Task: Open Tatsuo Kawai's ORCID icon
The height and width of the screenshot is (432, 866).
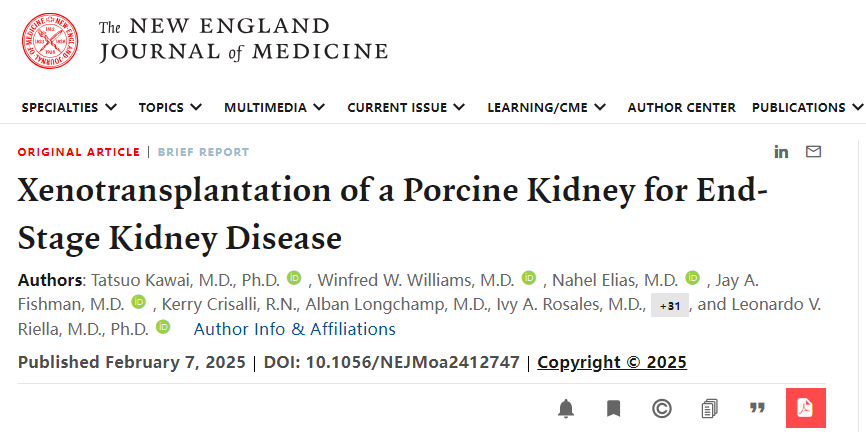Action: click(294, 278)
